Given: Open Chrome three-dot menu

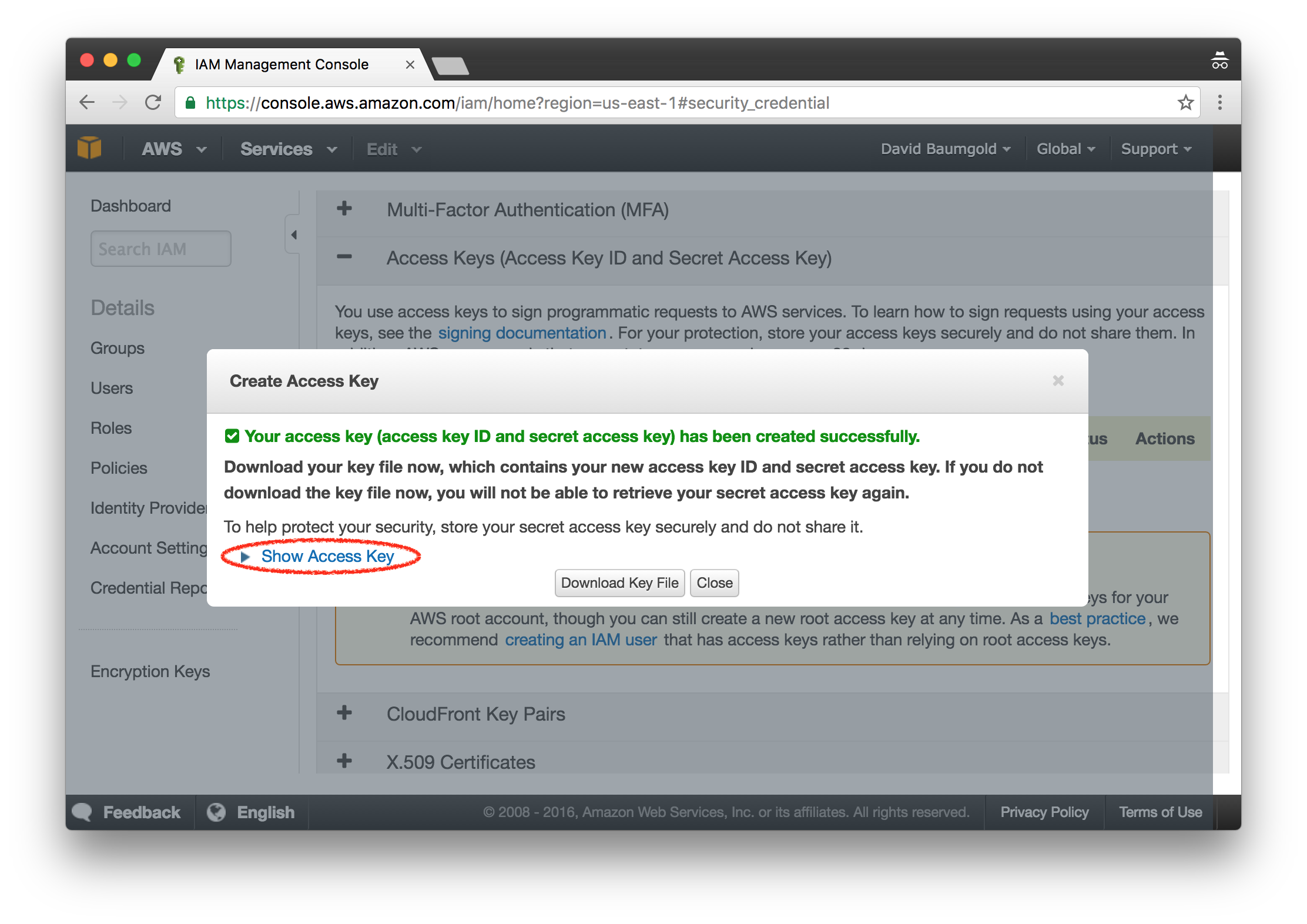Looking at the screenshot, I should pos(1220,102).
